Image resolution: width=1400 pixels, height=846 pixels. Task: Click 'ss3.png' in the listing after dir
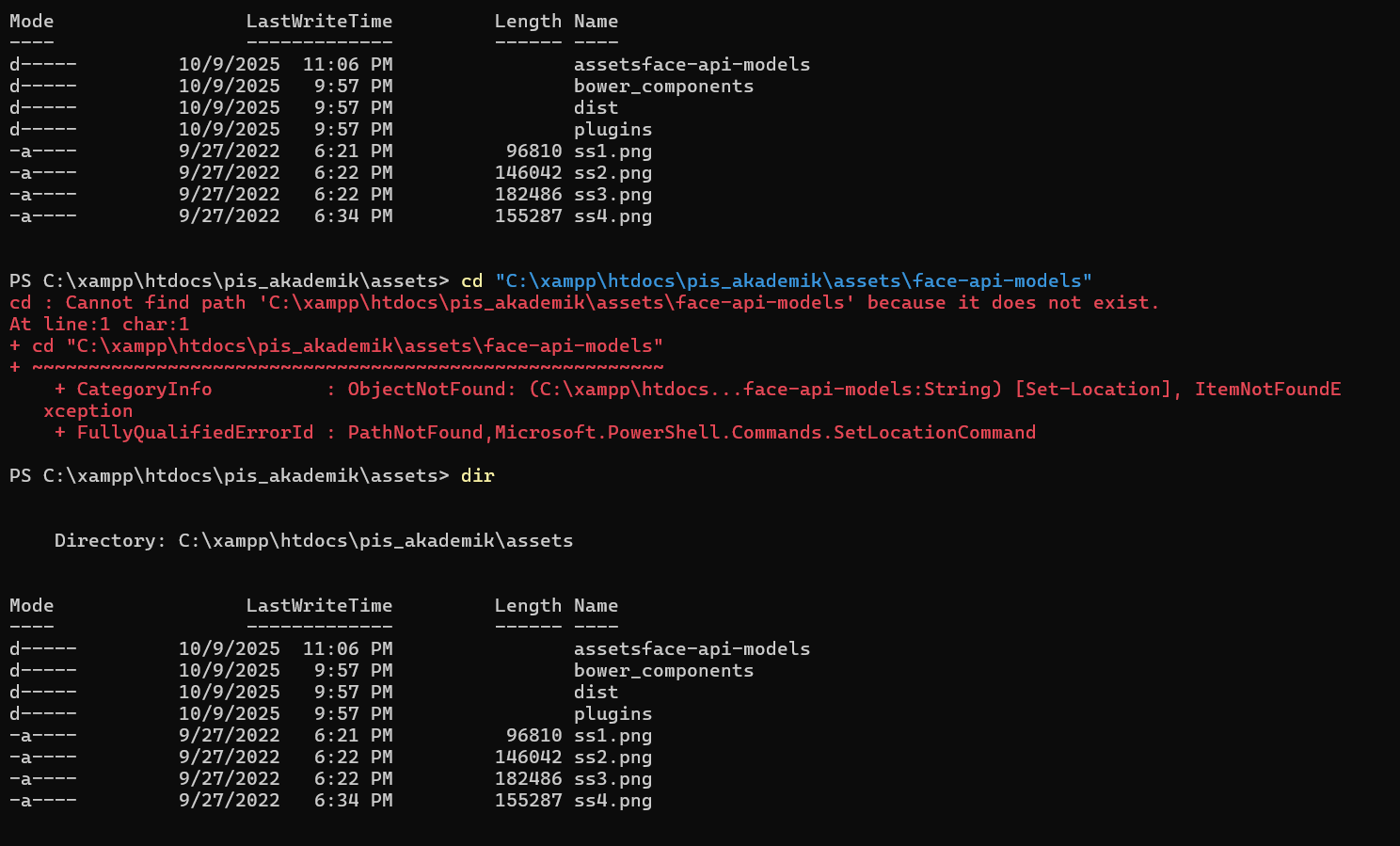612,778
